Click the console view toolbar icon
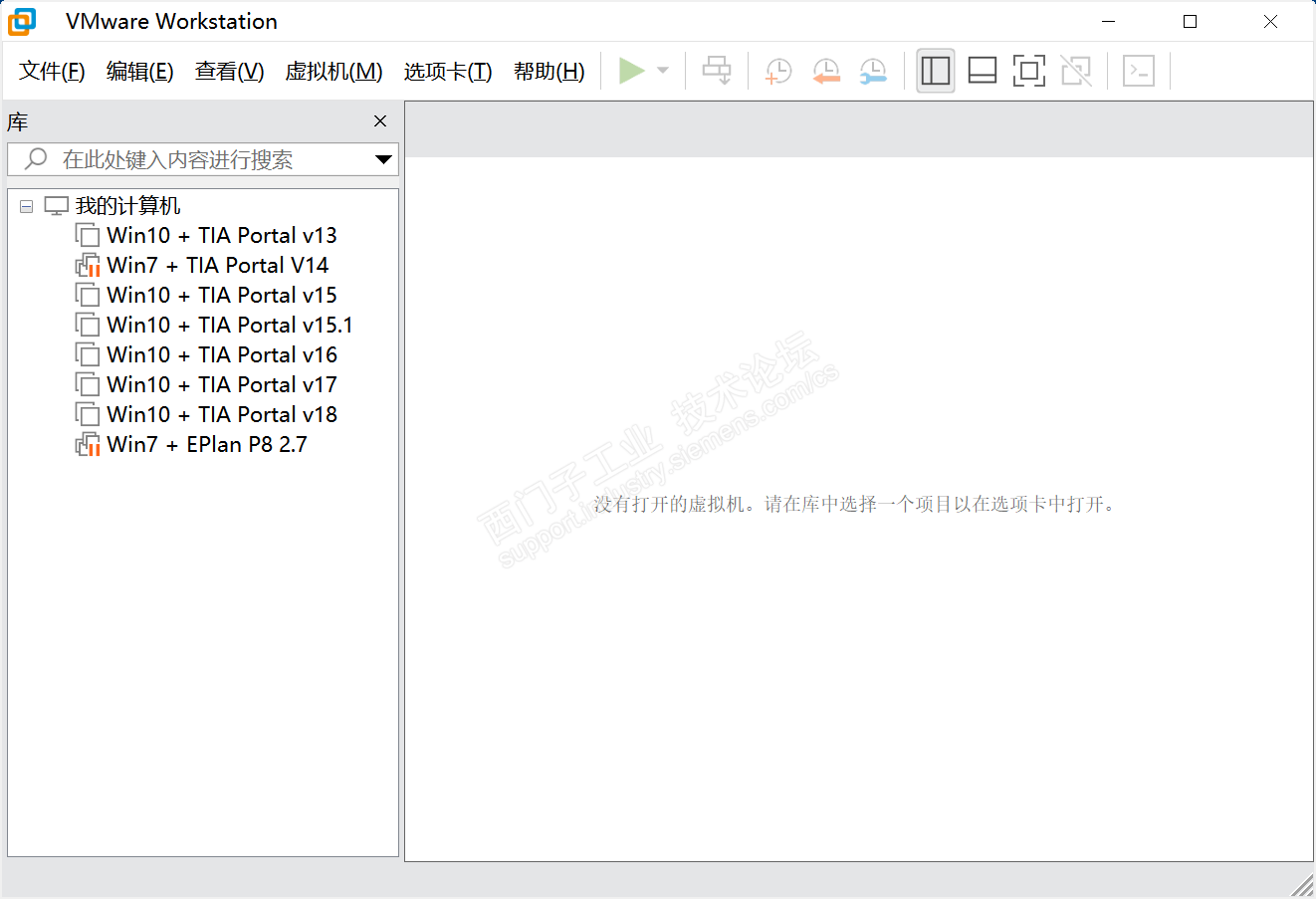This screenshot has height=899, width=1316. coord(1139,71)
